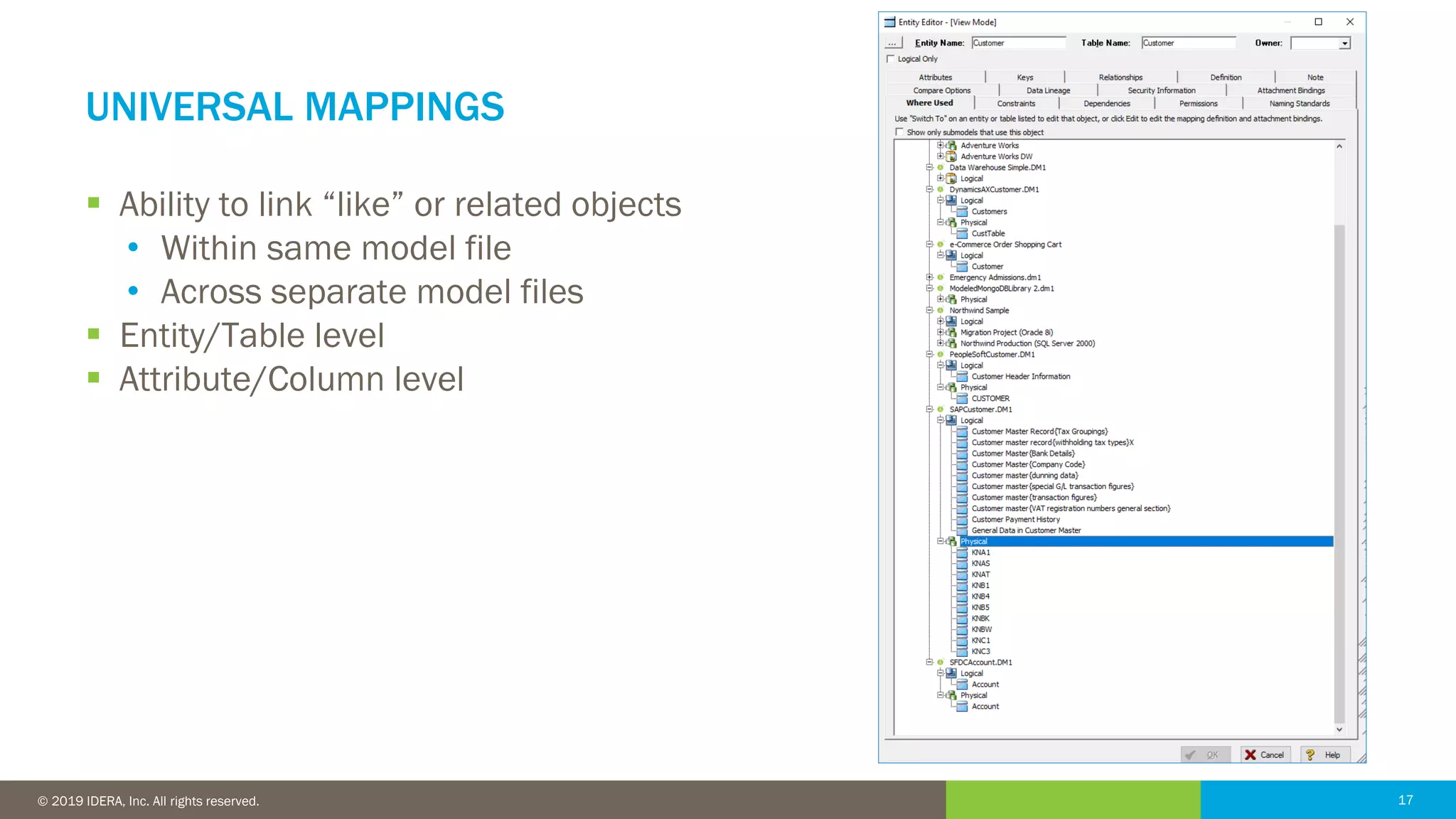Click the Help question mark icon
The width and height of the screenshot is (1456, 819).
[x=1310, y=755]
